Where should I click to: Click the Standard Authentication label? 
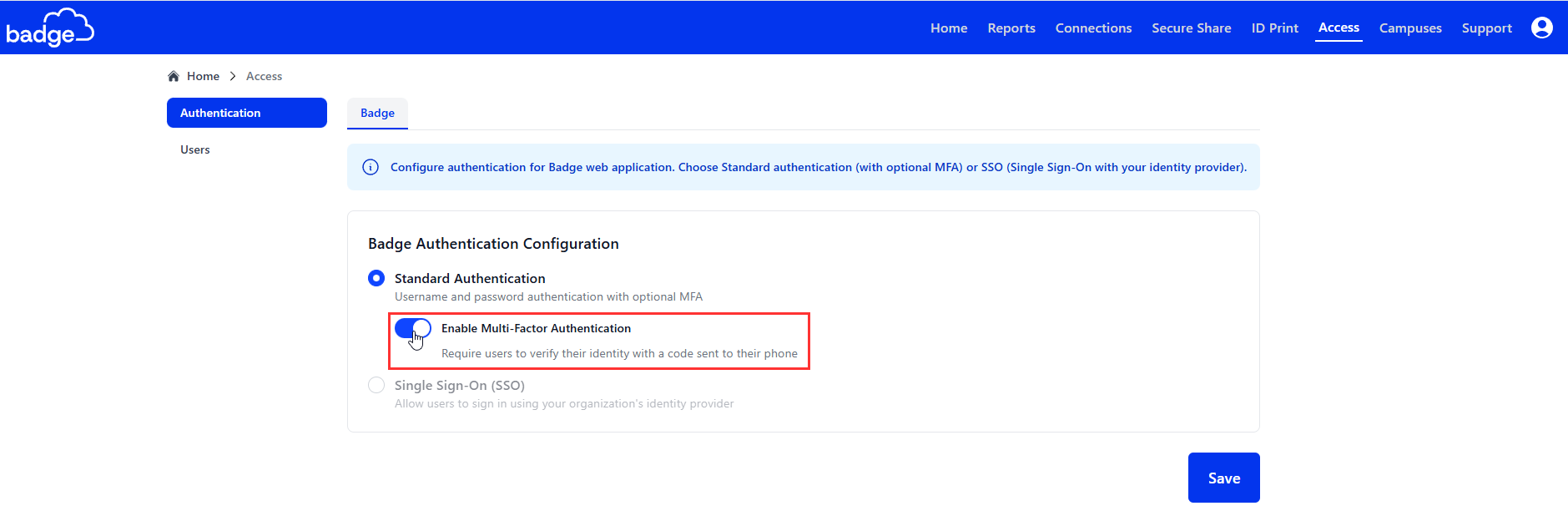(470, 278)
